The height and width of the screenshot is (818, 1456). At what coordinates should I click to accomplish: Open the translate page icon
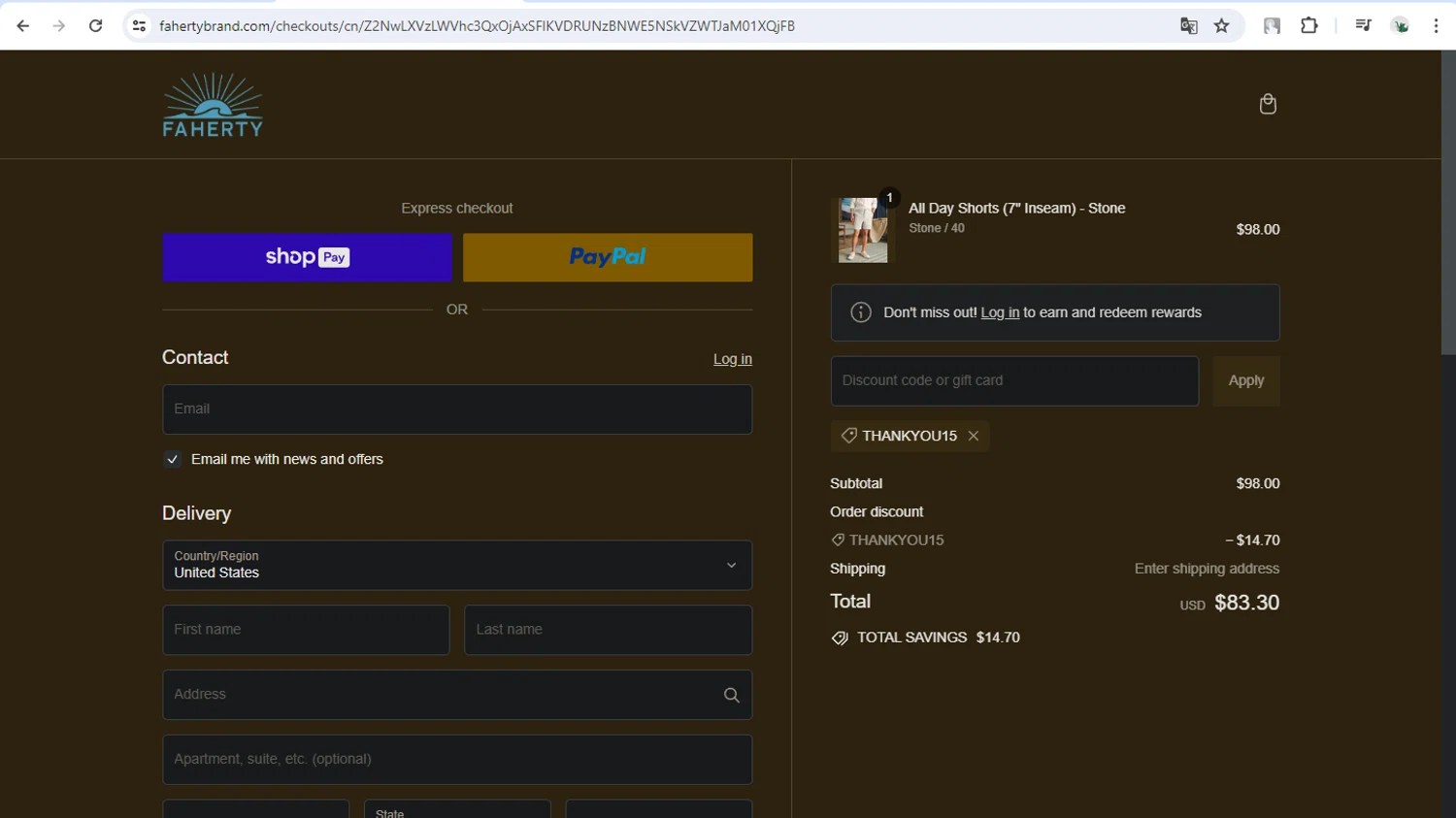1188,26
